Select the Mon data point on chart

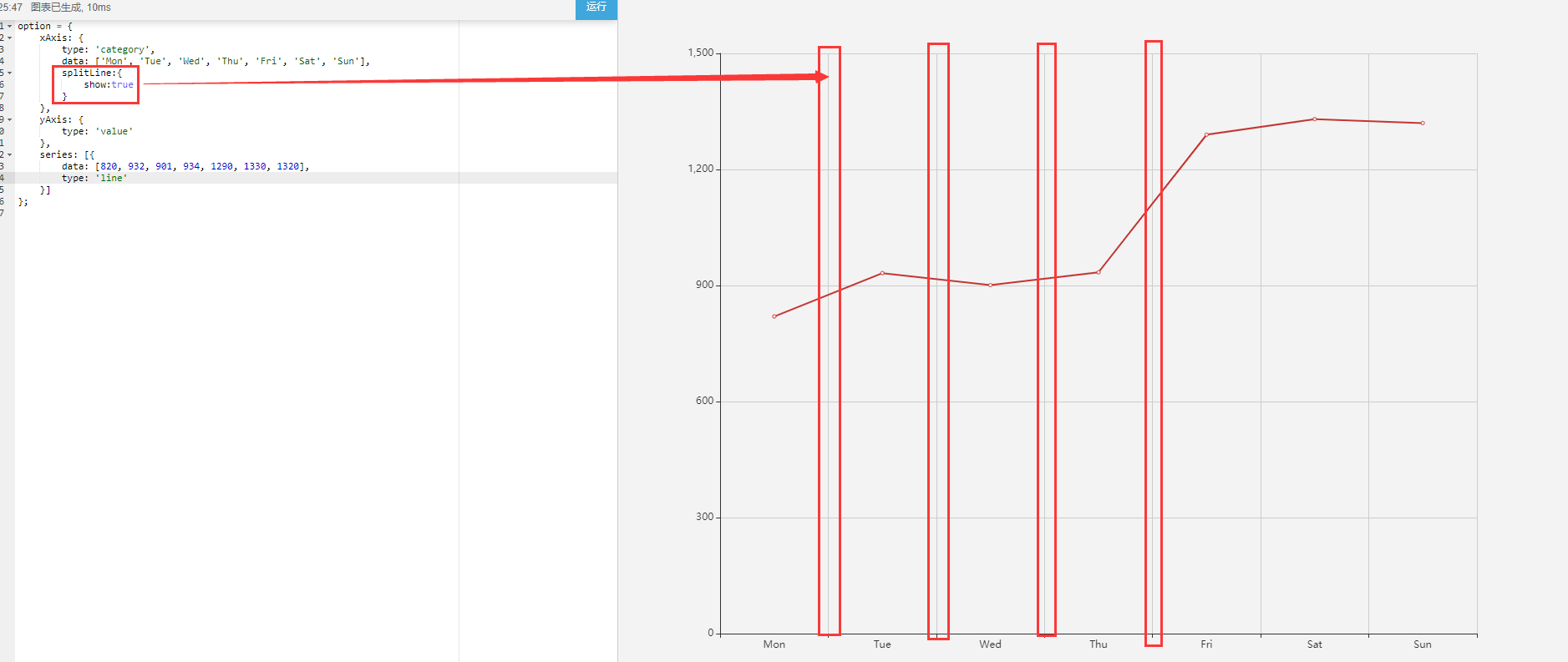click(x=774, y=316)
